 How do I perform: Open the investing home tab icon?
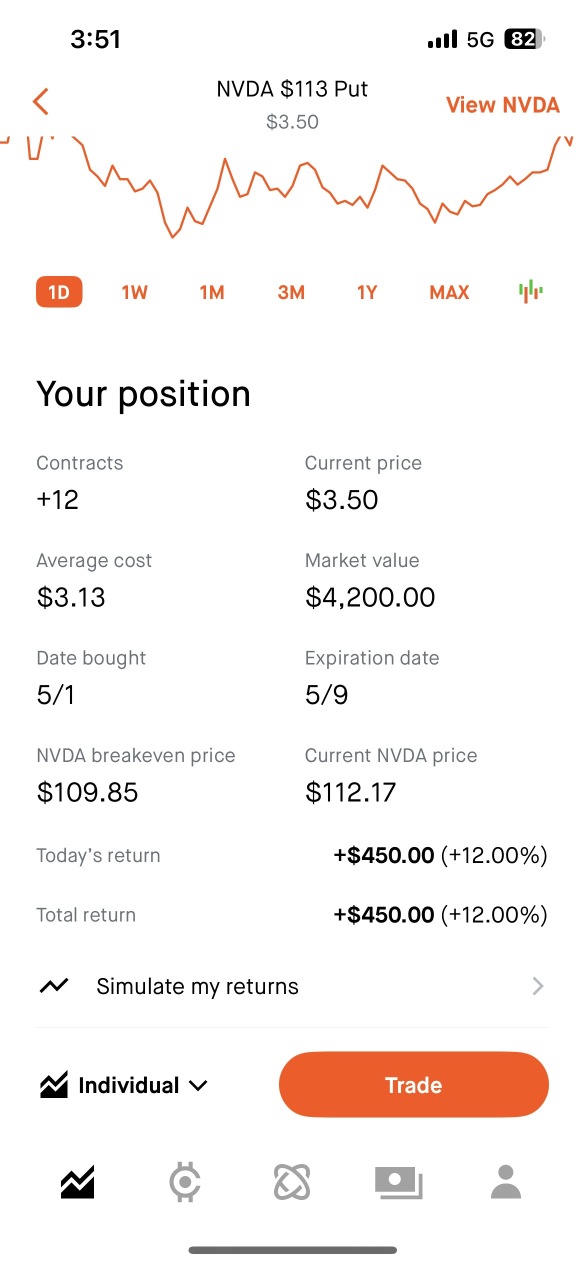pyautogui.click(x=77, y=1182)
